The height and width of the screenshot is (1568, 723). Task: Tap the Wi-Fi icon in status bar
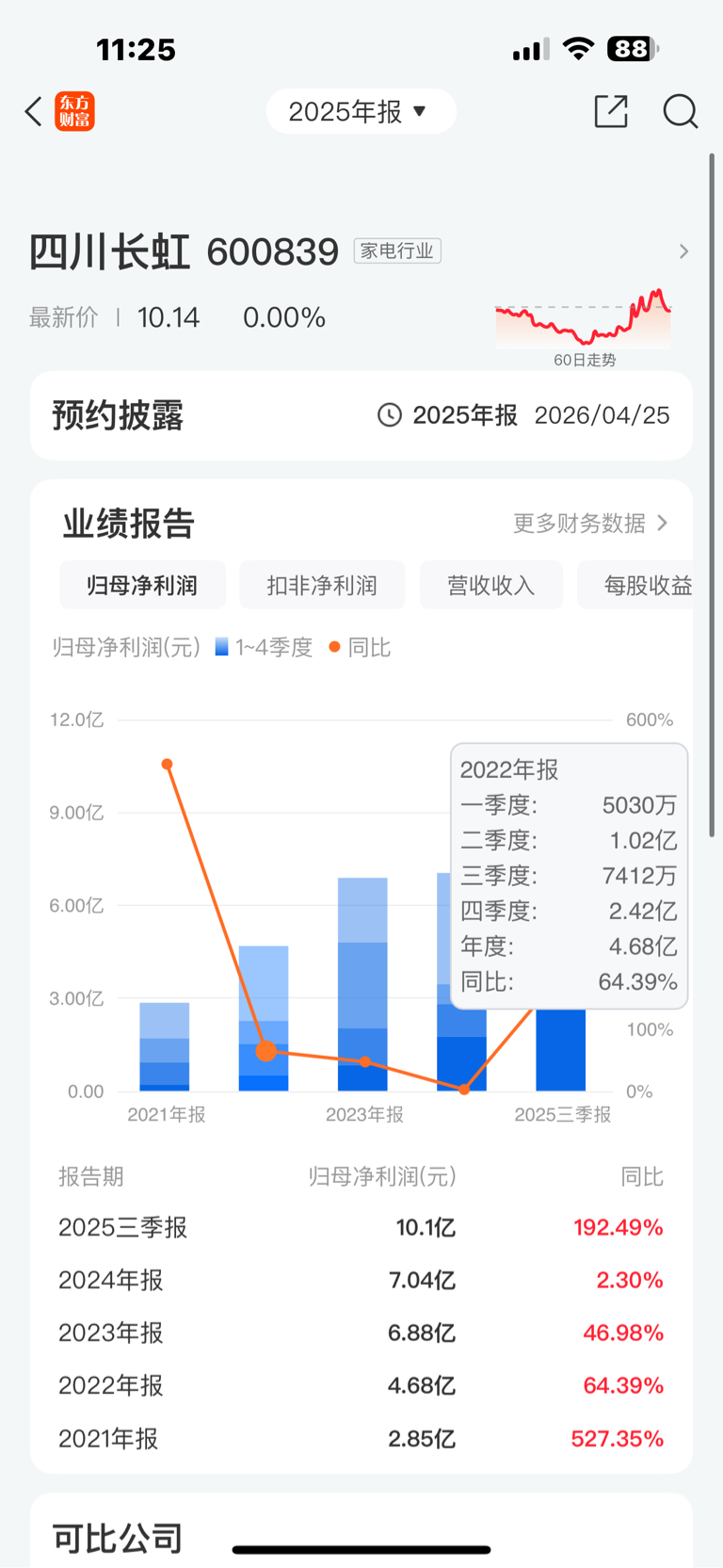pyautogui.click(x=578, y=48)
